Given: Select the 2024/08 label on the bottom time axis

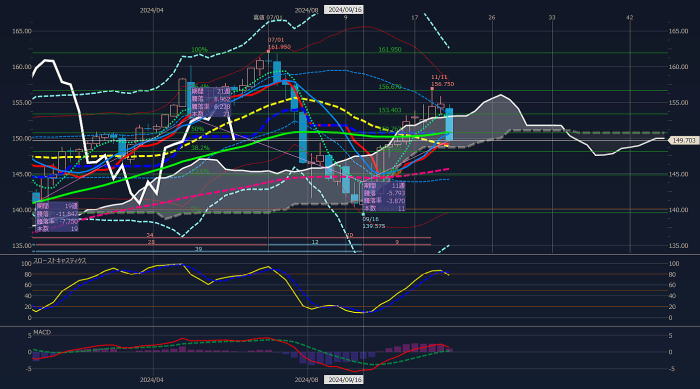Looking at the screenshot, I should pos(306,380).
